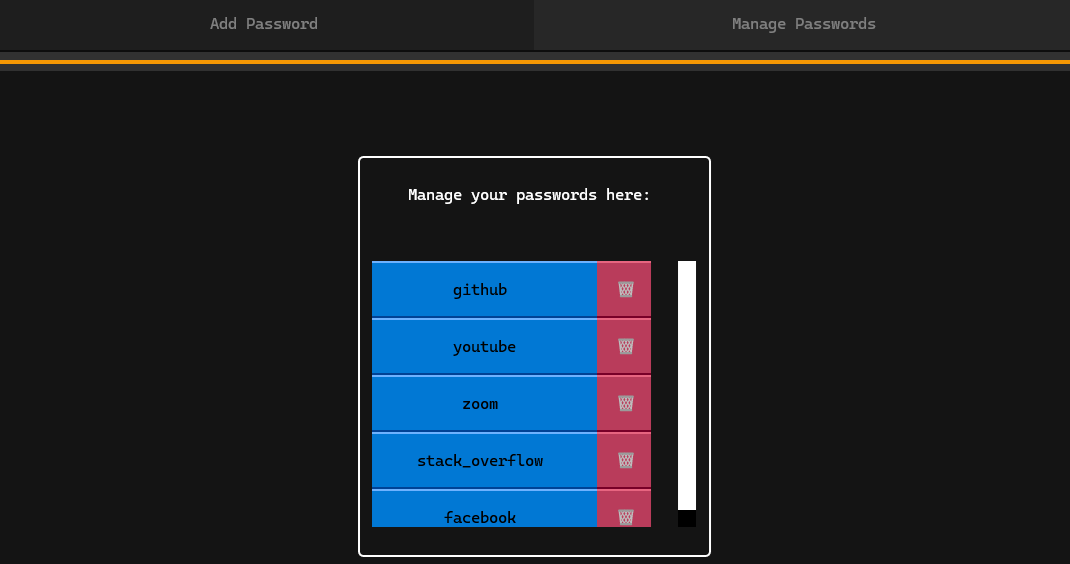Open the github password entry
Screen dimensions: 1070x564
(485, 290)
